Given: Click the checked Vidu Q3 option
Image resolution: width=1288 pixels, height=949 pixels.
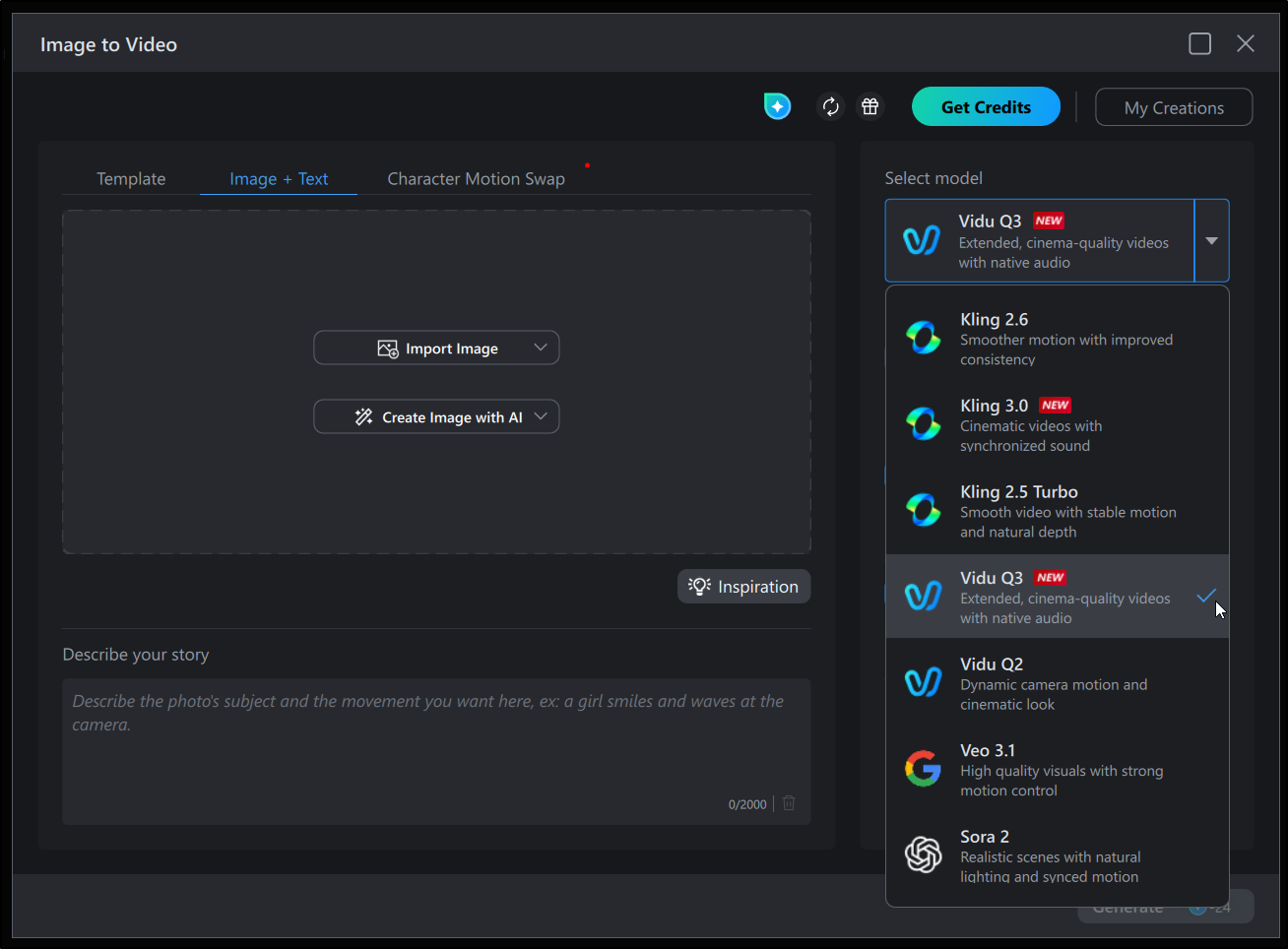Looking at the screenshot, I should click(x=1057, y=597).
